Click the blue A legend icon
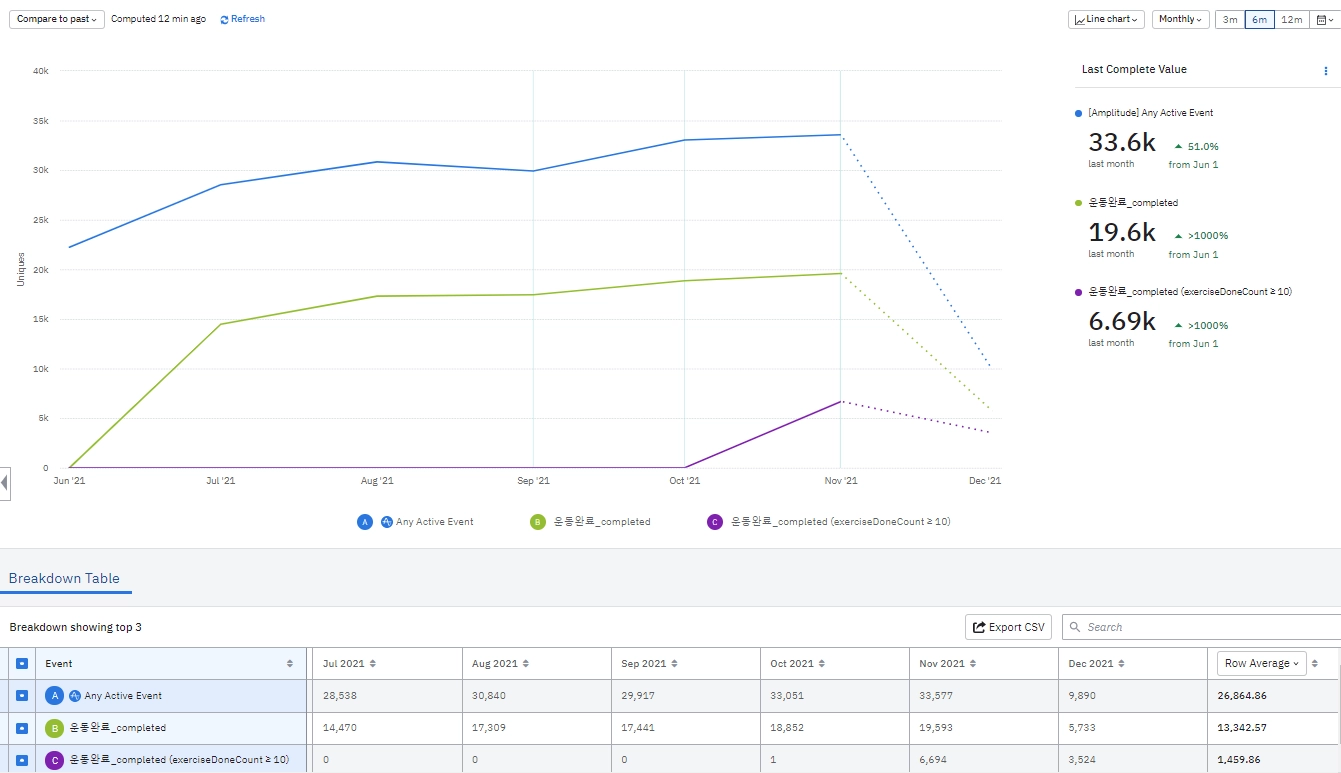This screenshot has width=1341, height=773. coord(365,522)
